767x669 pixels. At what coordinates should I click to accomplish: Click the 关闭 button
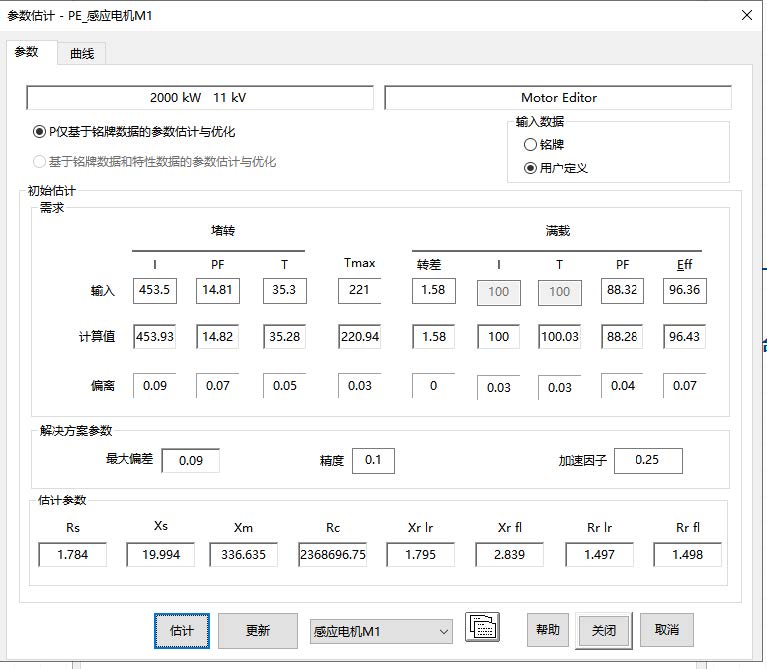[x=604, y=630]
